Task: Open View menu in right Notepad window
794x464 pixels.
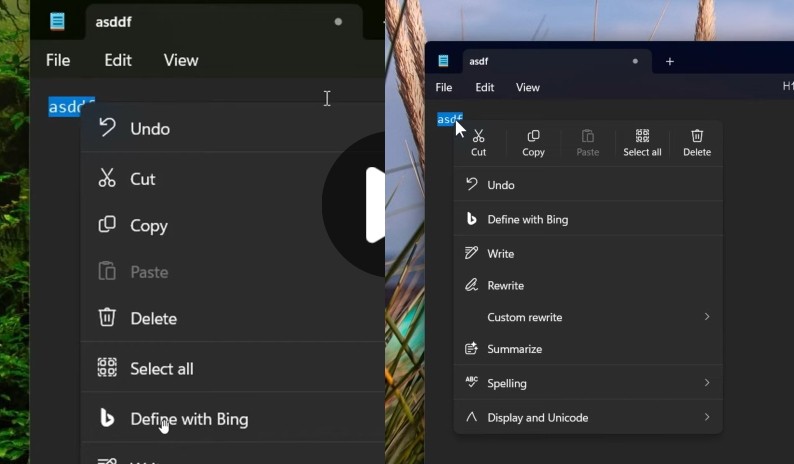Action: [528, 87]
